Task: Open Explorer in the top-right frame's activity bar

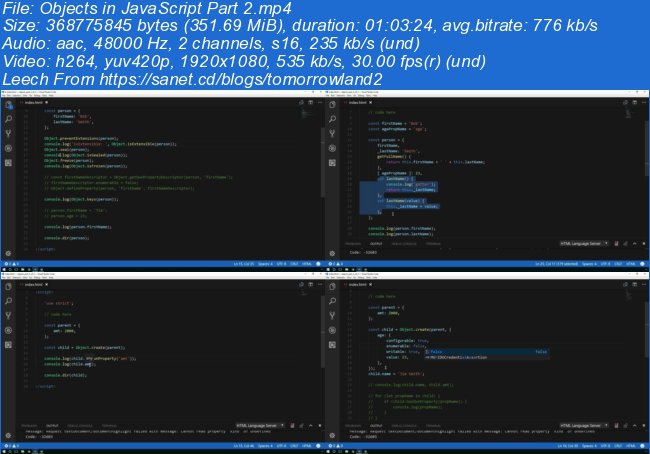Action: click(x=332, y=105)
